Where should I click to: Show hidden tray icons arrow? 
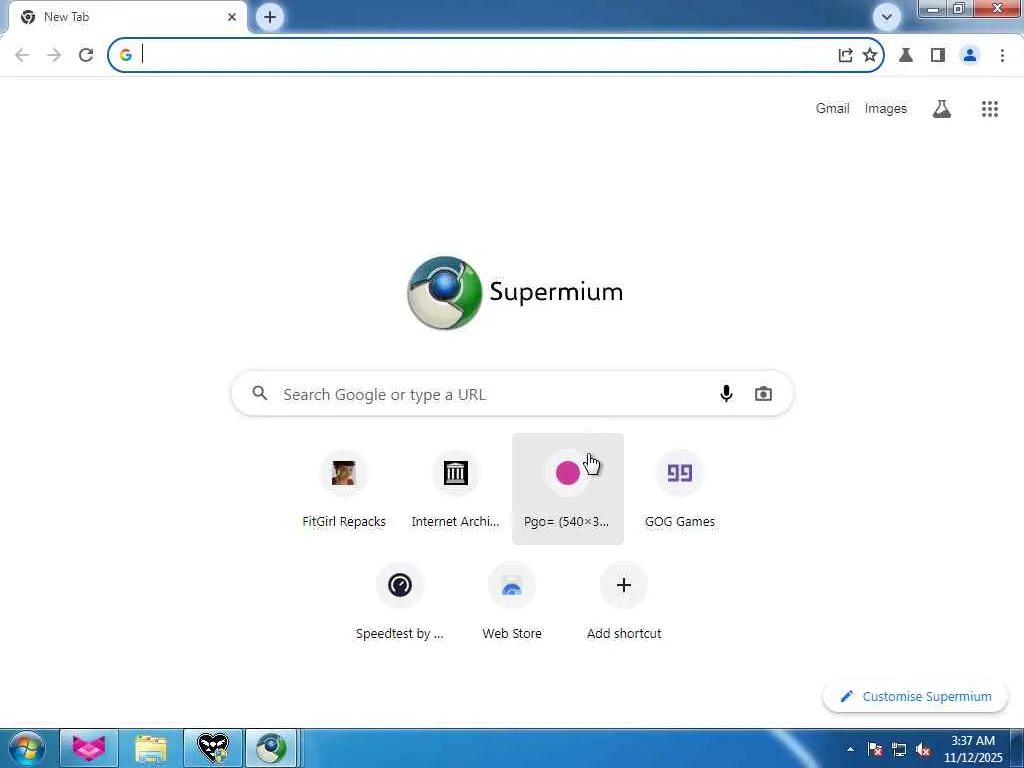pos(850,749)
